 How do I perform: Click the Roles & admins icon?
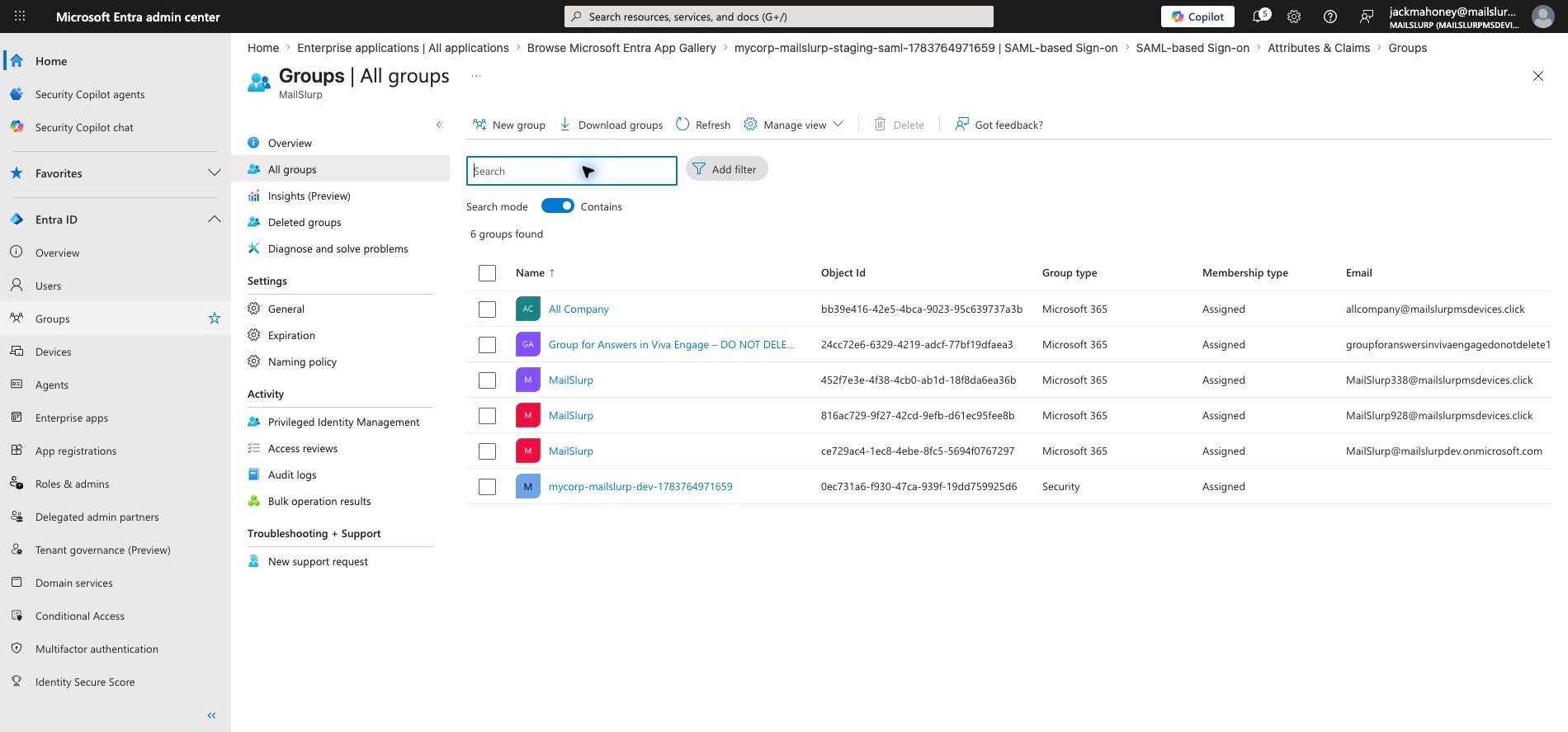17,483
